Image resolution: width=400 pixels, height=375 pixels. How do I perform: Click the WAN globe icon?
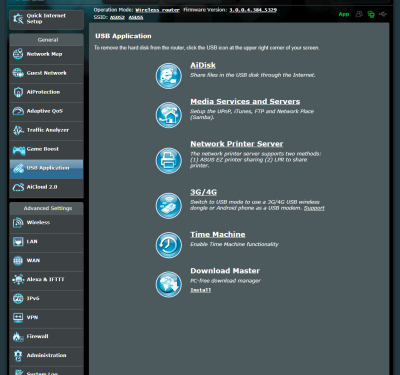tap(18, 261)
